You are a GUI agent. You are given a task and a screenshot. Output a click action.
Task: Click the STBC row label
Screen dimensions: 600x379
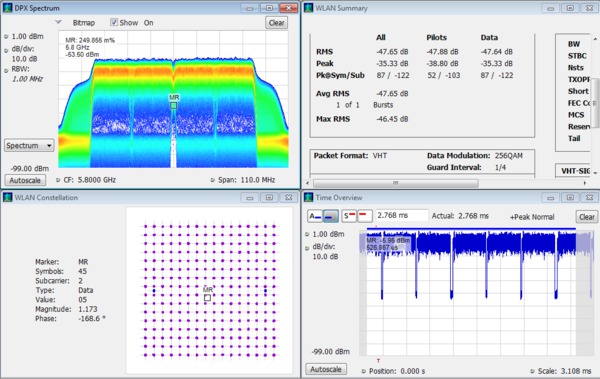pyautogui.click(x=577, y=56)
